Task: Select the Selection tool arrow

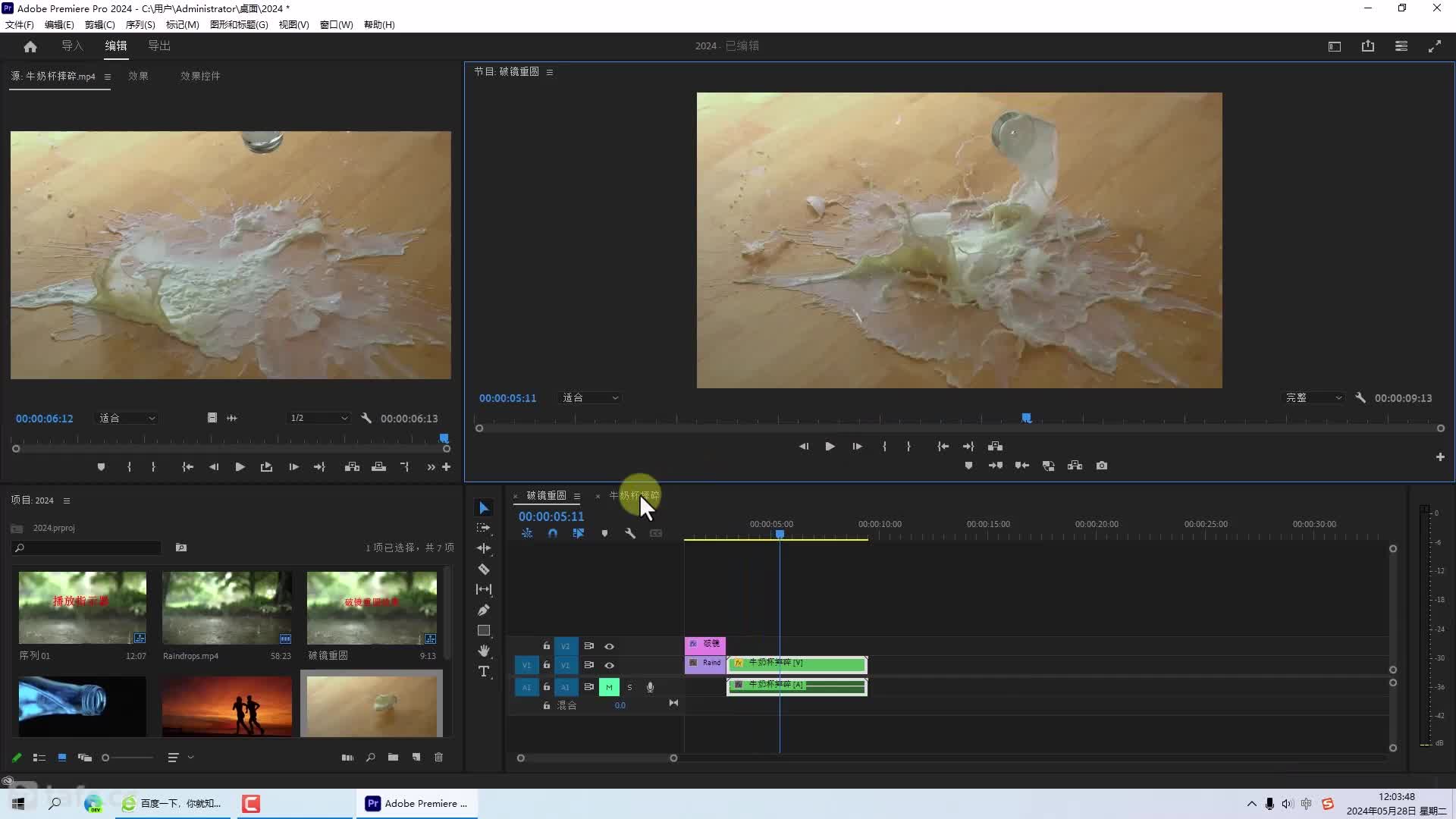Action: [x=484, y=507]
